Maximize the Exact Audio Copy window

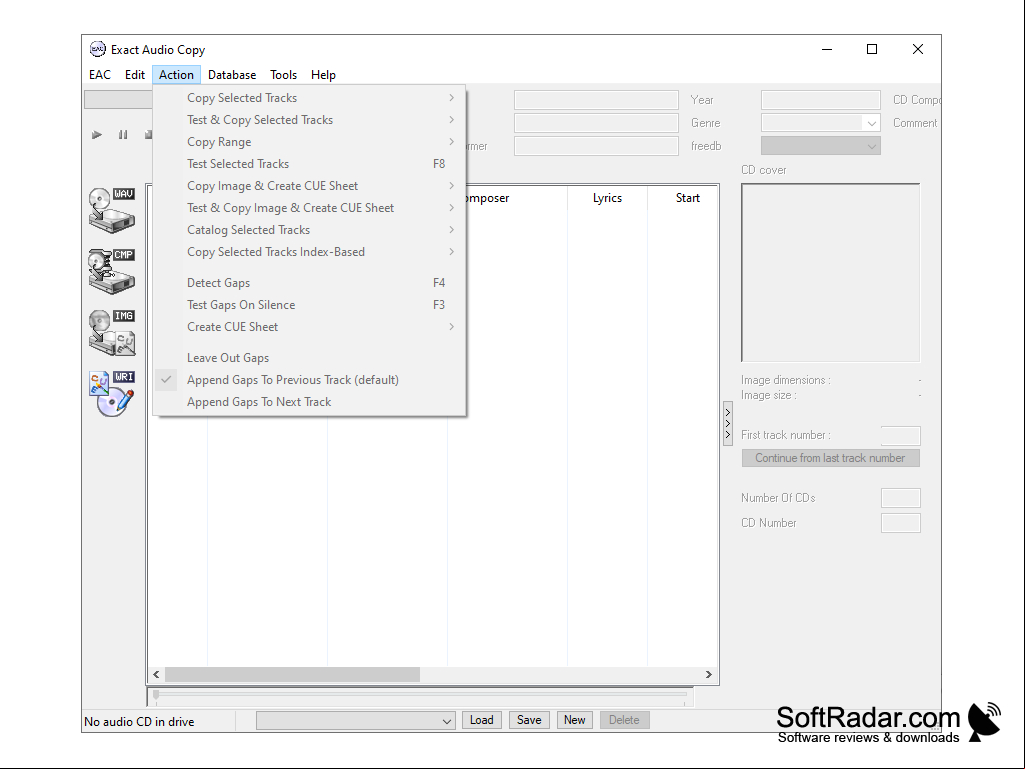872,50
